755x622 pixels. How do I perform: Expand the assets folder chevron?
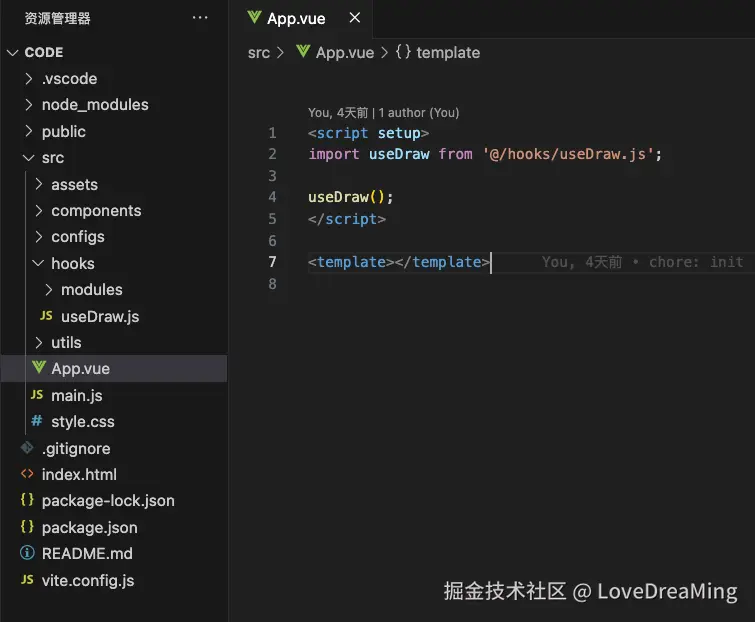click(x=39, y=184)
